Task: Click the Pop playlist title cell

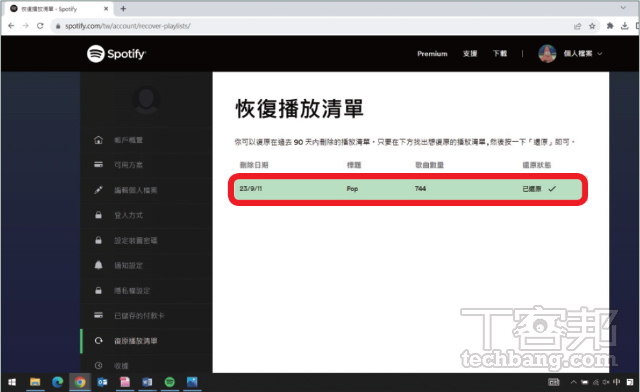Action: (352, 189)
